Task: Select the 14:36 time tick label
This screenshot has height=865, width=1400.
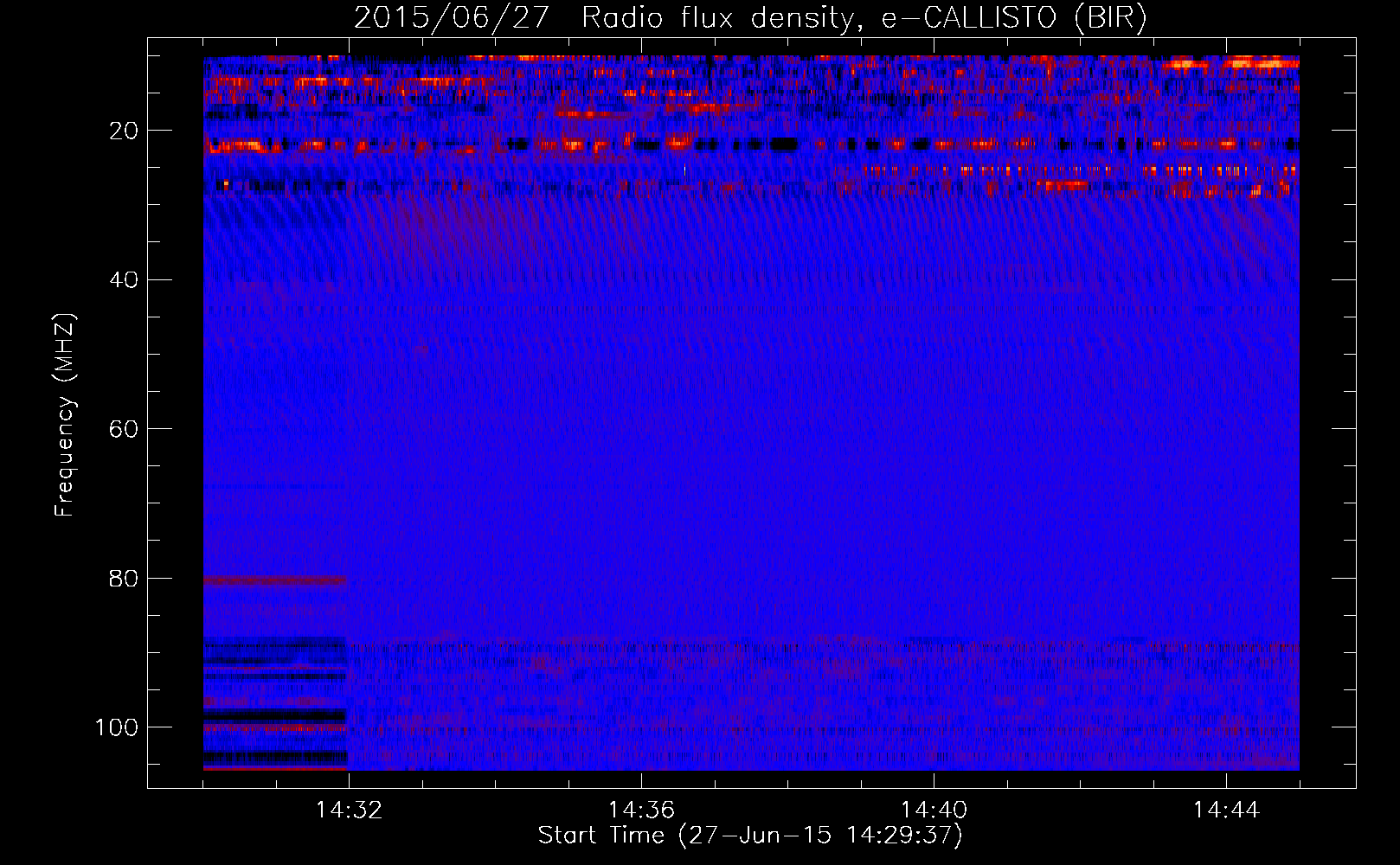Action: tap(641, 811)
